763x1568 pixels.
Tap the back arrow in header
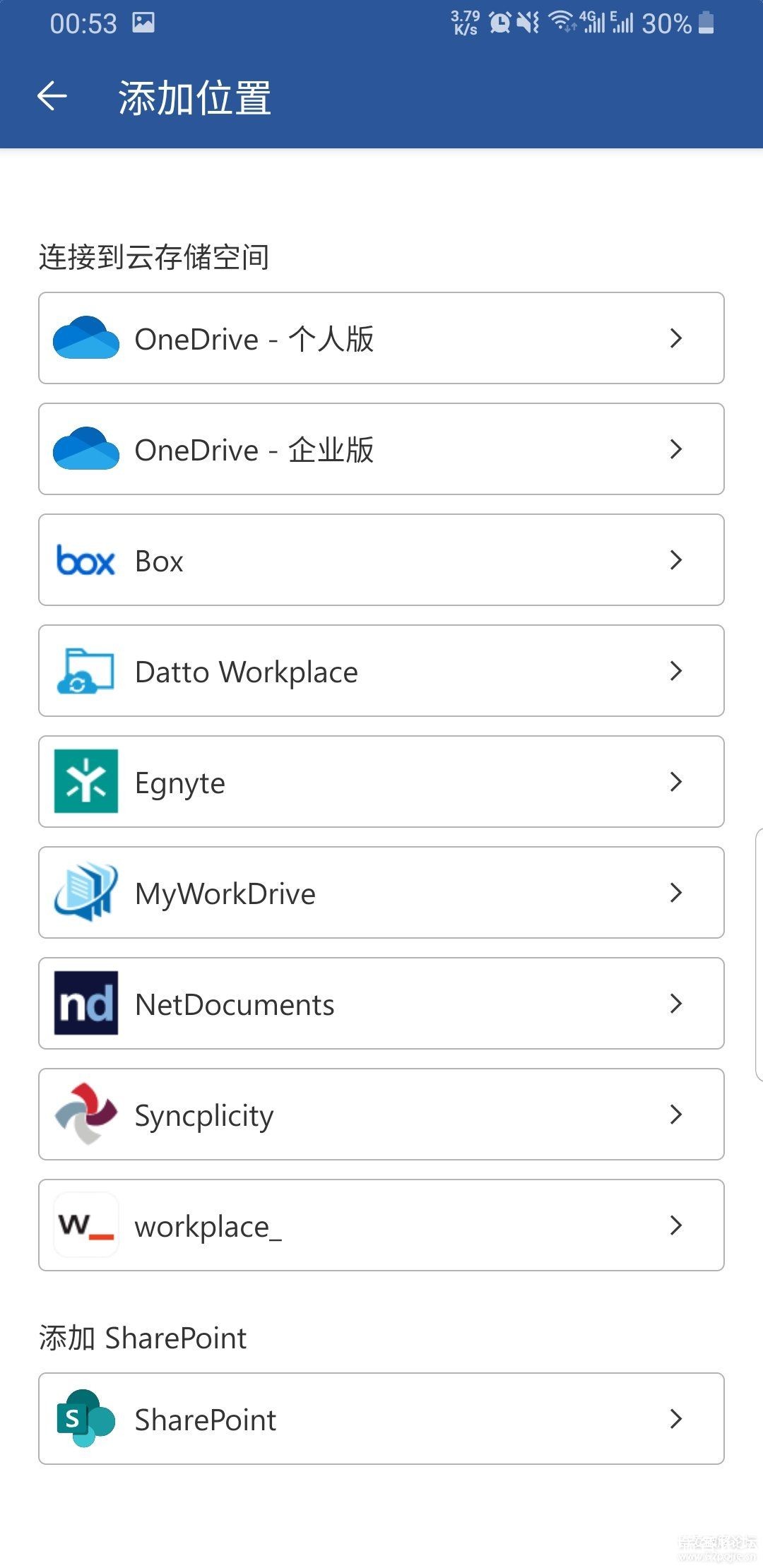tap(52, 96)
